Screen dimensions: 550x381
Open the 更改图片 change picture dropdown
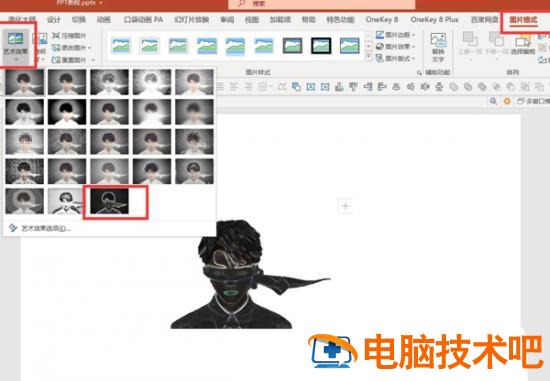[x=72, y=48]
